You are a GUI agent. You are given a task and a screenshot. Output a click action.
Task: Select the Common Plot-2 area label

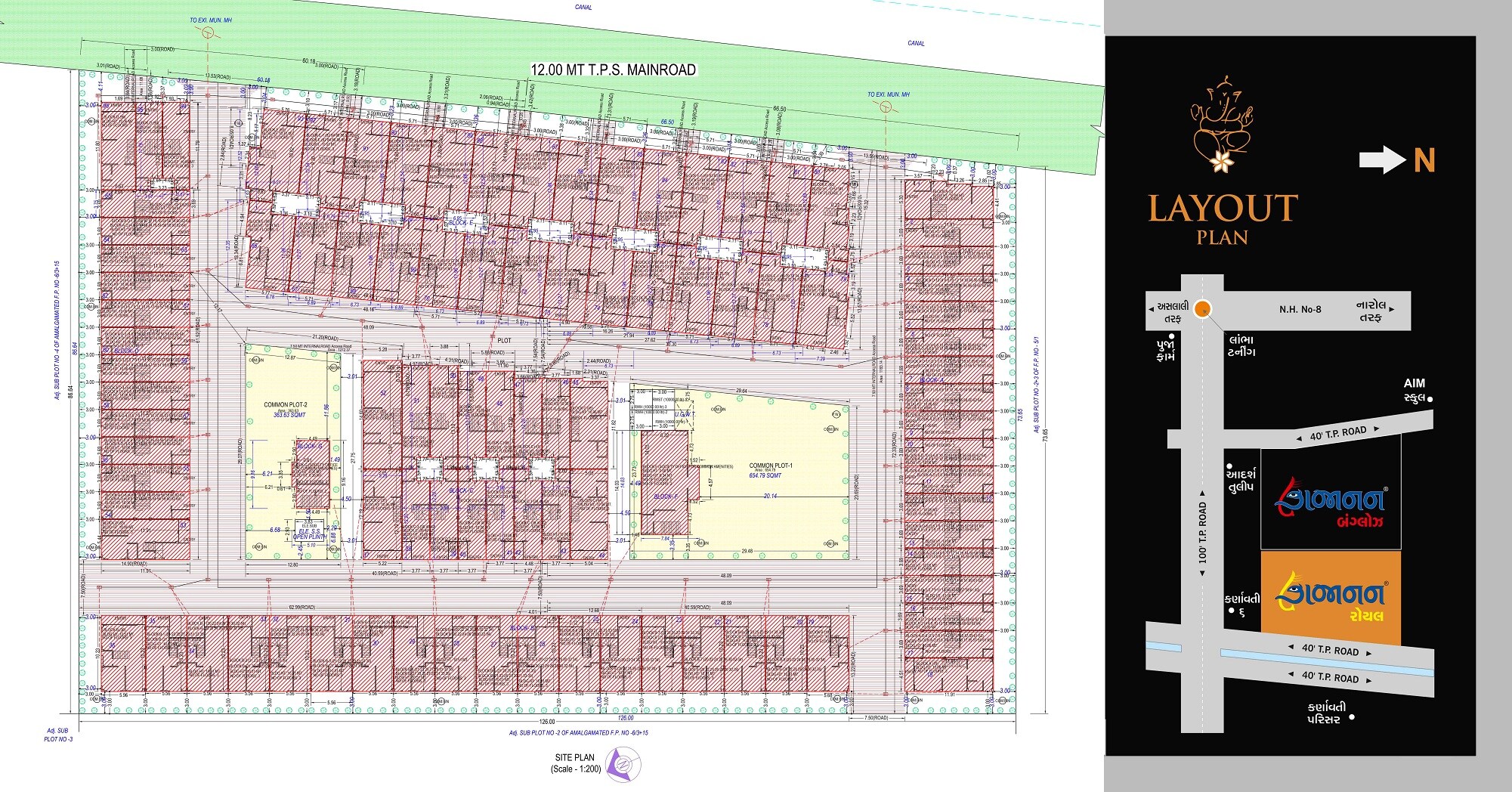pyautogui.click(x=285, y=410)
